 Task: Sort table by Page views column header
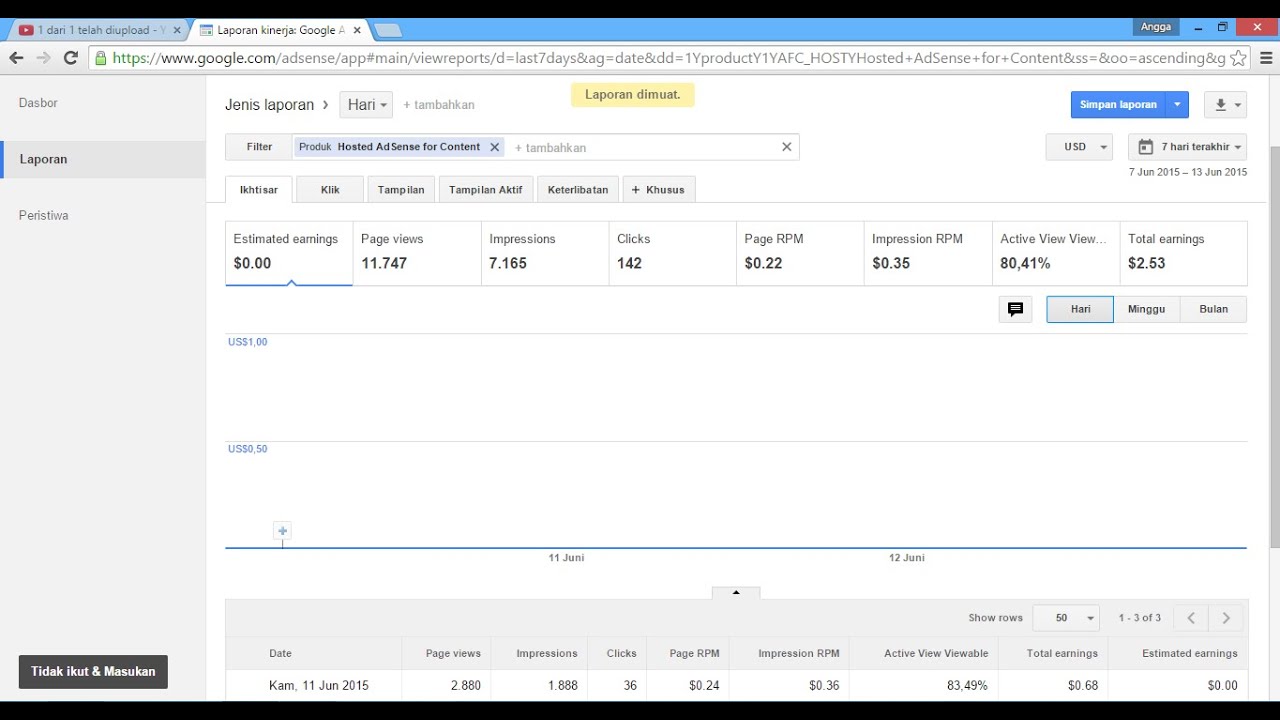tap(453, 653)
